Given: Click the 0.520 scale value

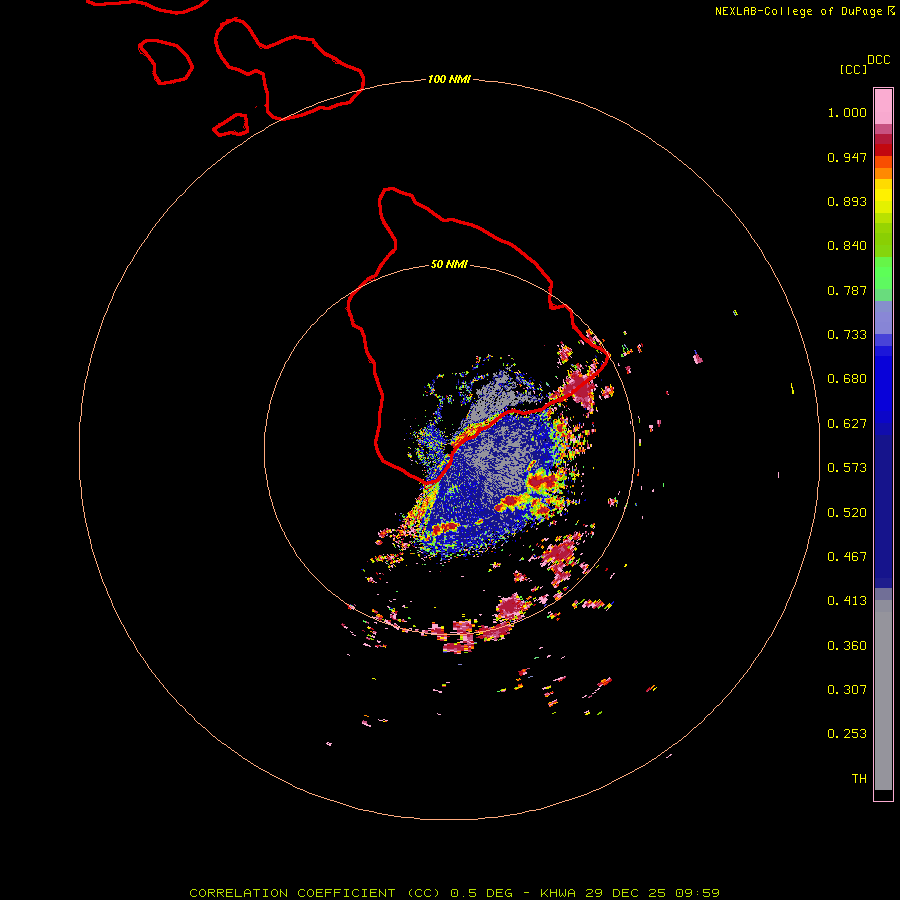Looking at the screenshot, I should coord(847,513).
